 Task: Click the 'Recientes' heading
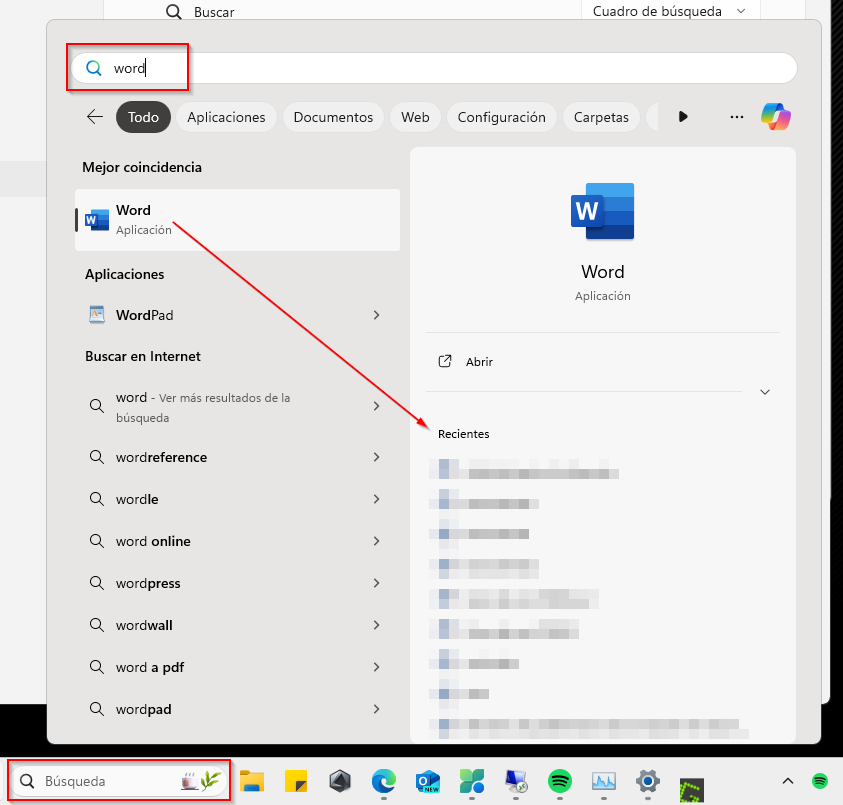(463, 434)
